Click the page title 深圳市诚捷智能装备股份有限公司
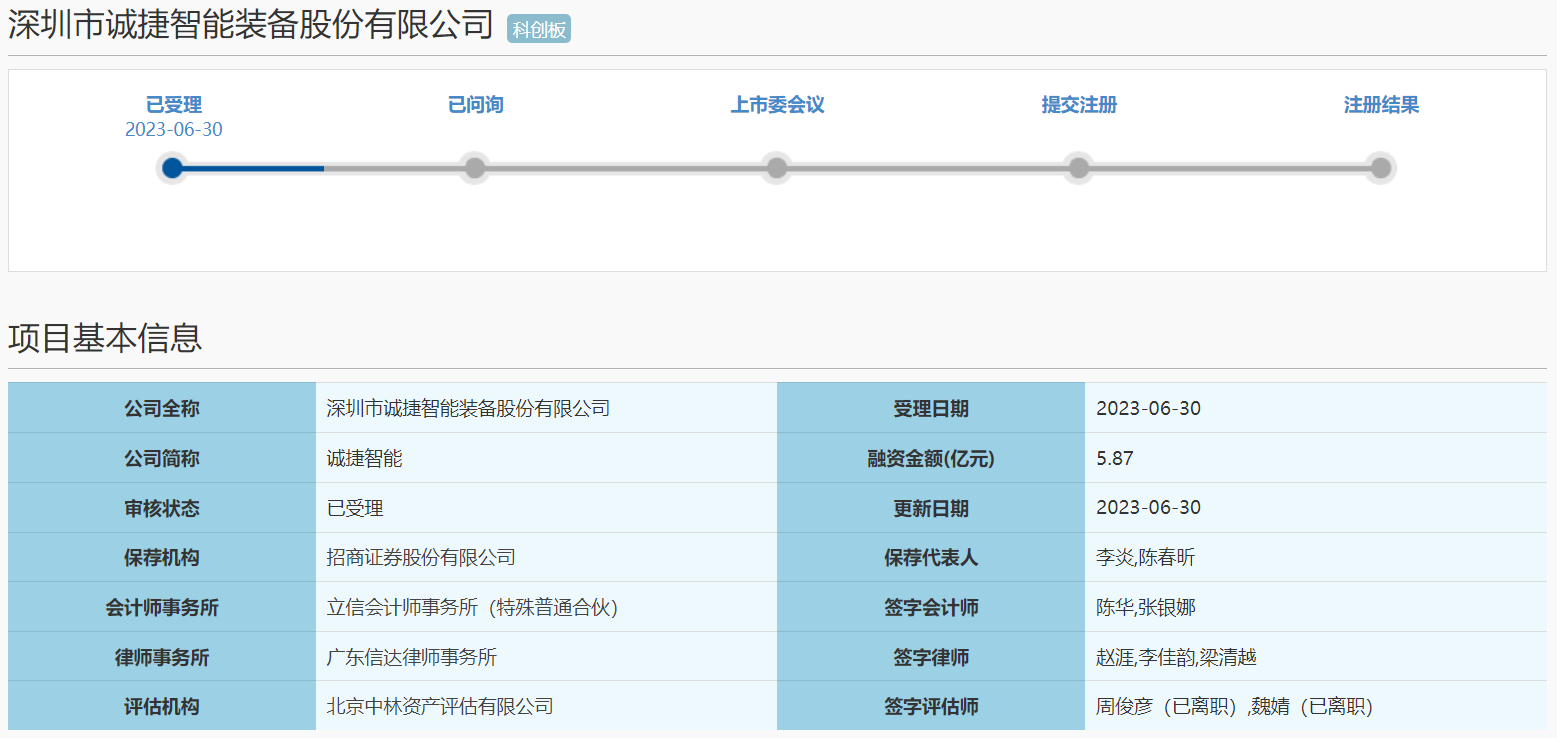Viewport: 1557px width, 738px height. point(251,24)
